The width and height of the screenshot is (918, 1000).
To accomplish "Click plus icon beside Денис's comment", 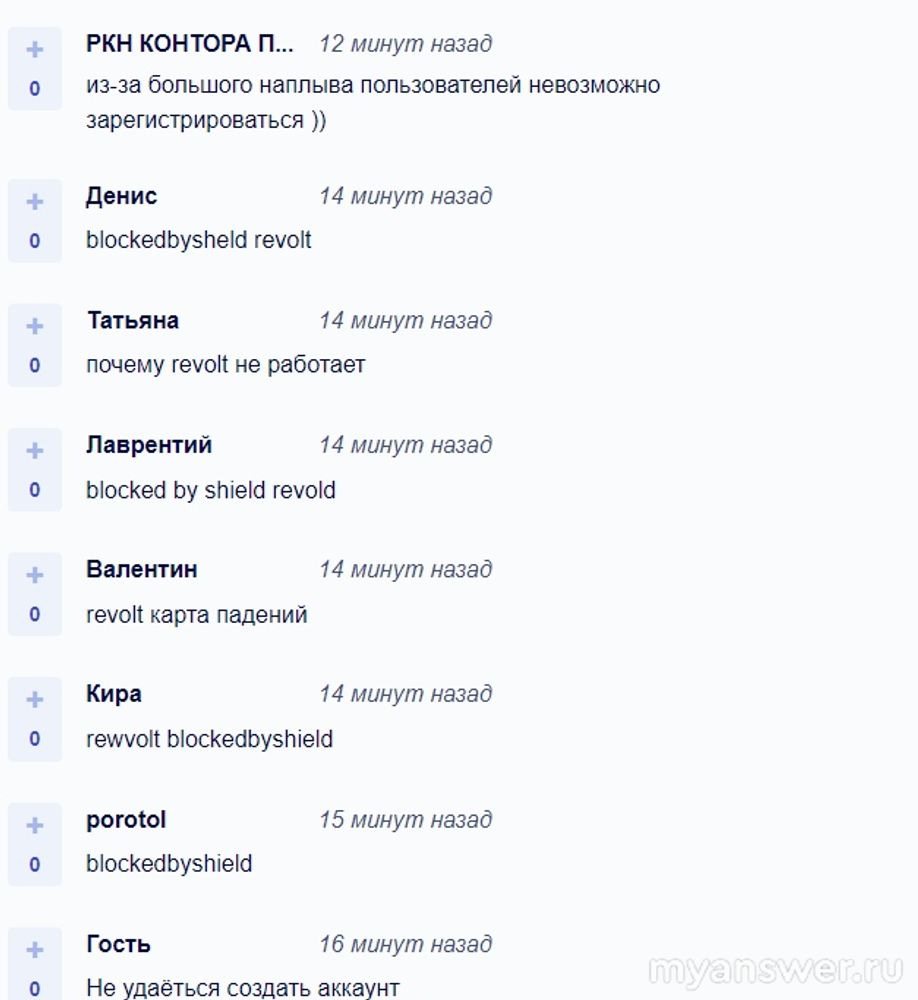I will [35, 202].
